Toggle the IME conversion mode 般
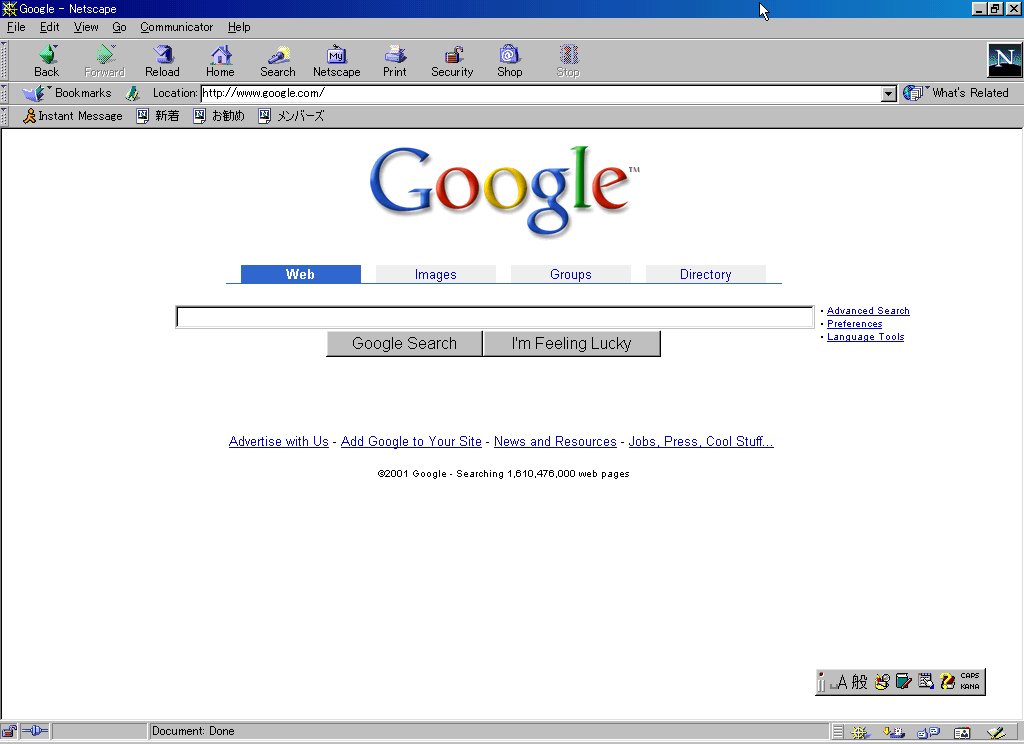Image resolution: width=1024 pixels, height=744 pixels. coord(859,682)
